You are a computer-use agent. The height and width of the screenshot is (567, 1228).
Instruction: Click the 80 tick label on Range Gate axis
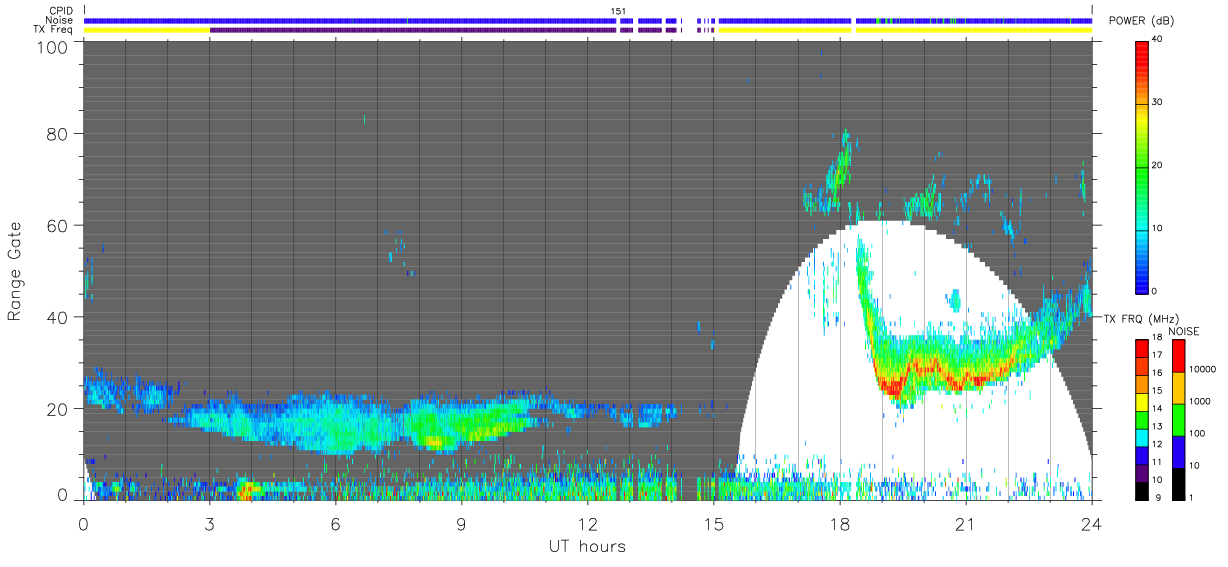tap(59, 133)
